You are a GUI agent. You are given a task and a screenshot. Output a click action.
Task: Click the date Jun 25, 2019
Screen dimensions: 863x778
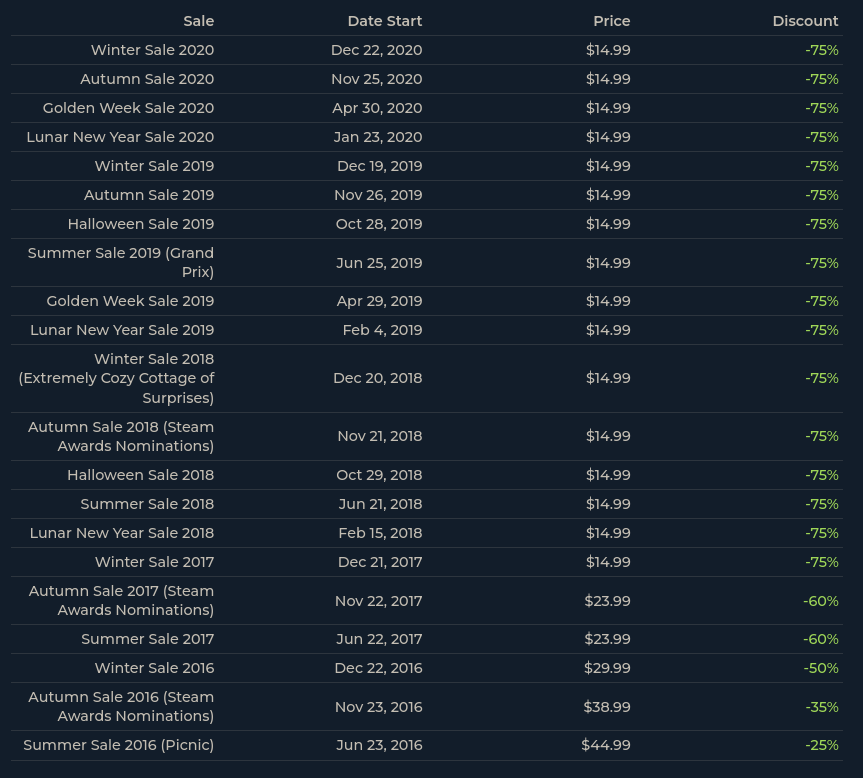(379, 263)
